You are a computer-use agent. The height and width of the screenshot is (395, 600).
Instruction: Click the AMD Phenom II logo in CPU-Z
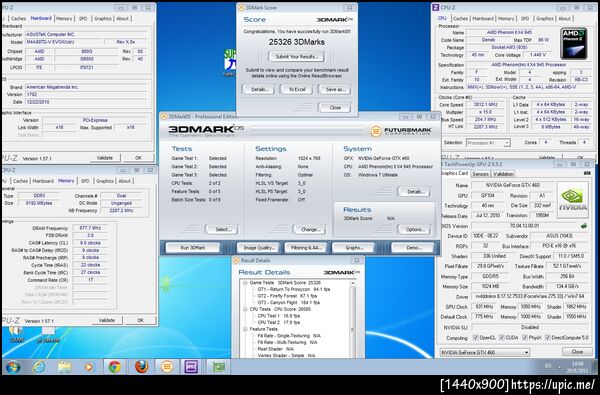[574, 43]
